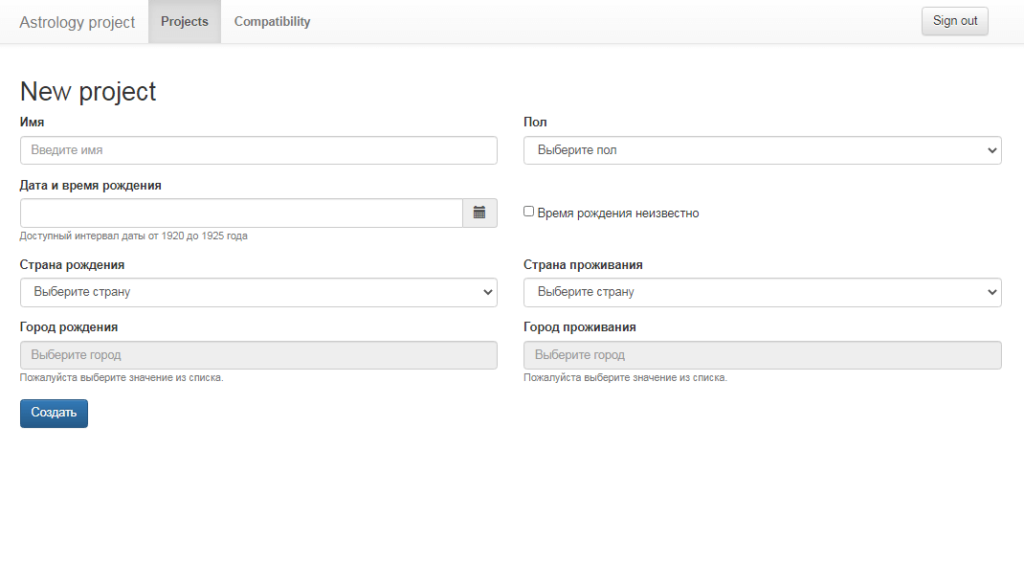Open the calendar date picker icon

click(479, 212)
